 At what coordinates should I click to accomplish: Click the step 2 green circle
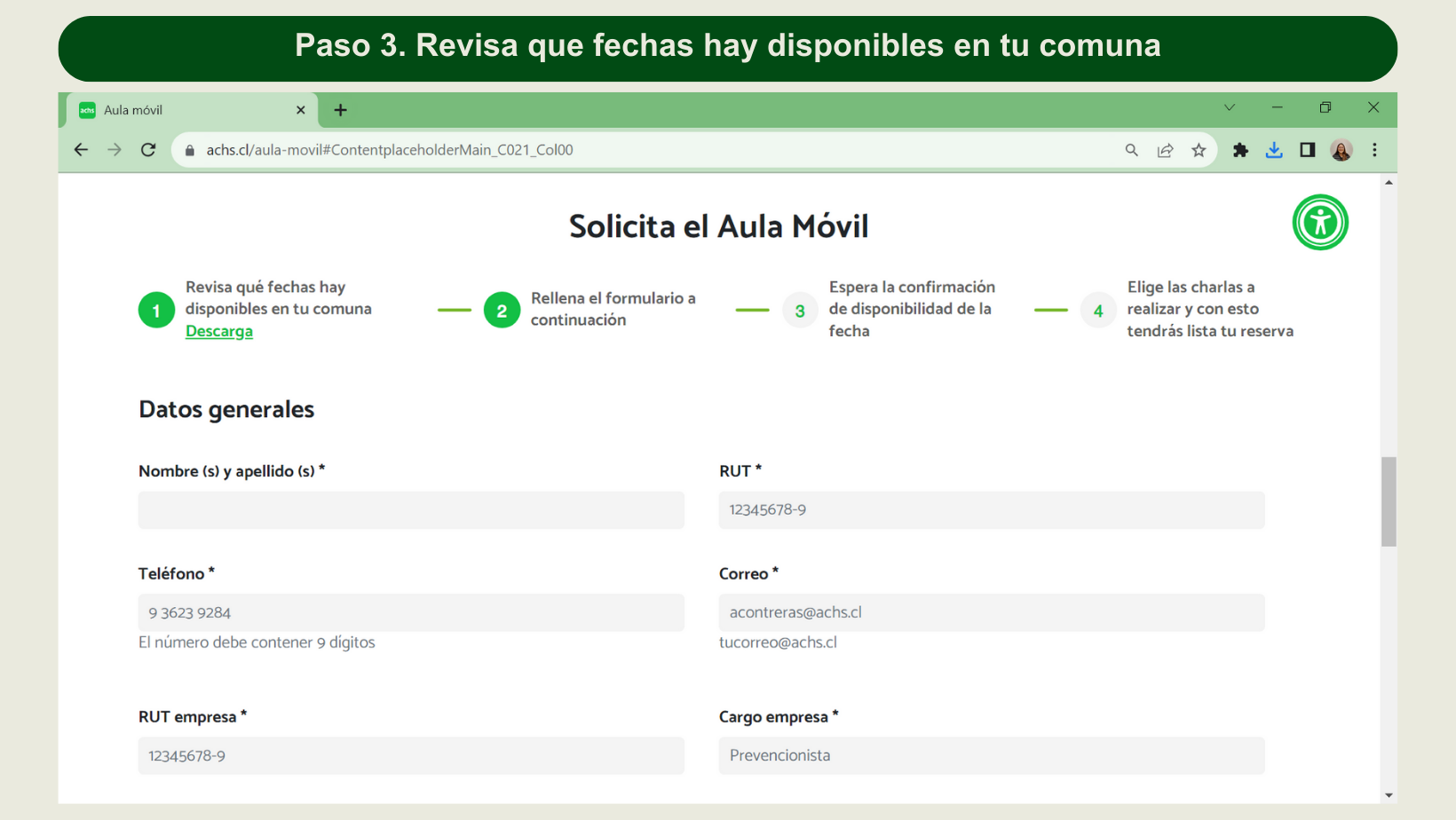[502, 310]
